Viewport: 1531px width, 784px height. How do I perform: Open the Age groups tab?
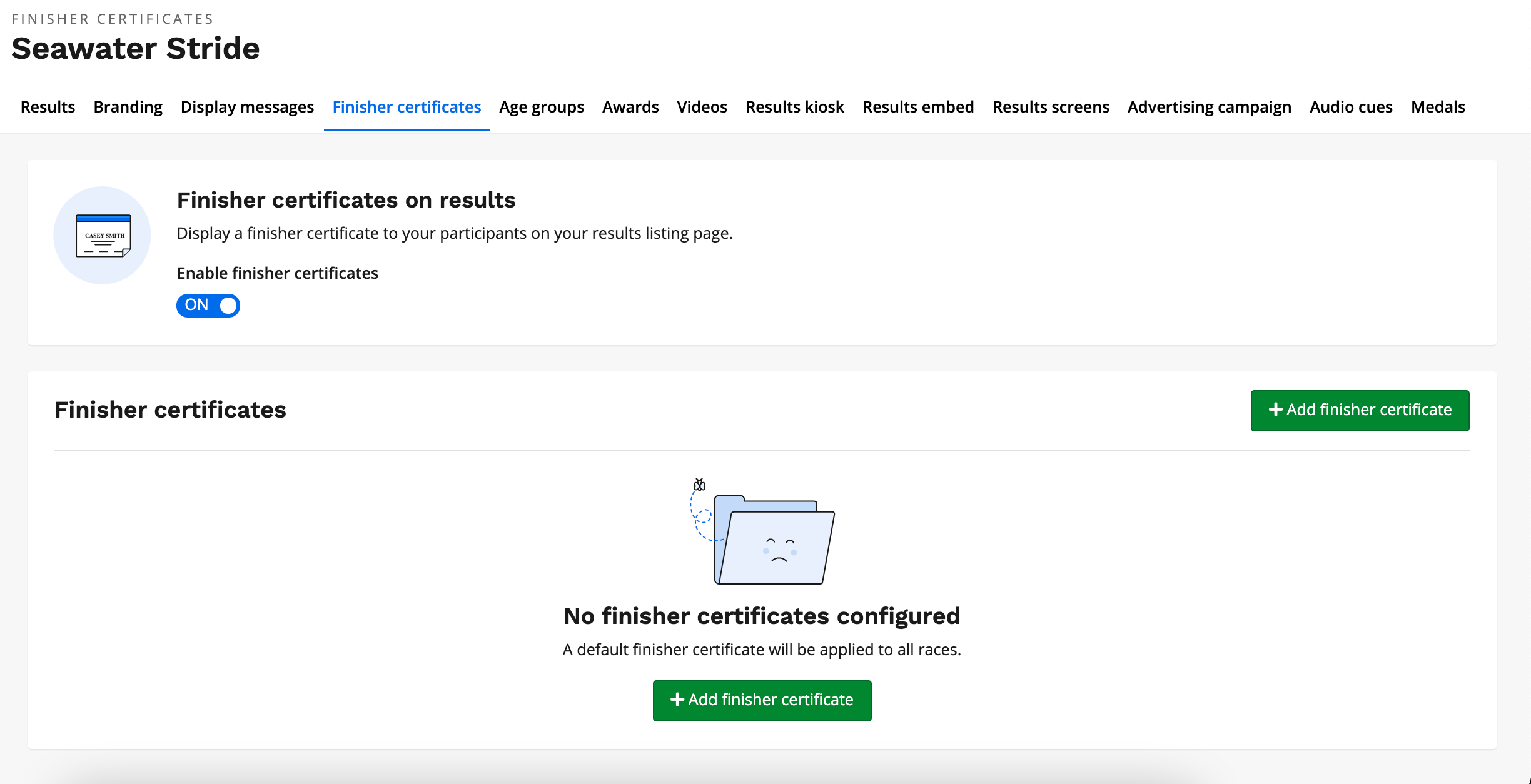tap(541, 107)
